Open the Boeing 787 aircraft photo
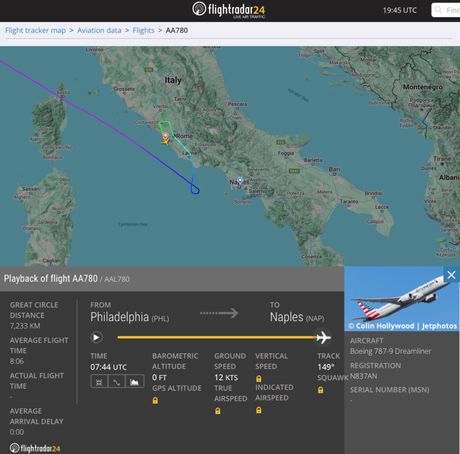Viewport: 460px width, 454px height. click(x=402, y=299)
